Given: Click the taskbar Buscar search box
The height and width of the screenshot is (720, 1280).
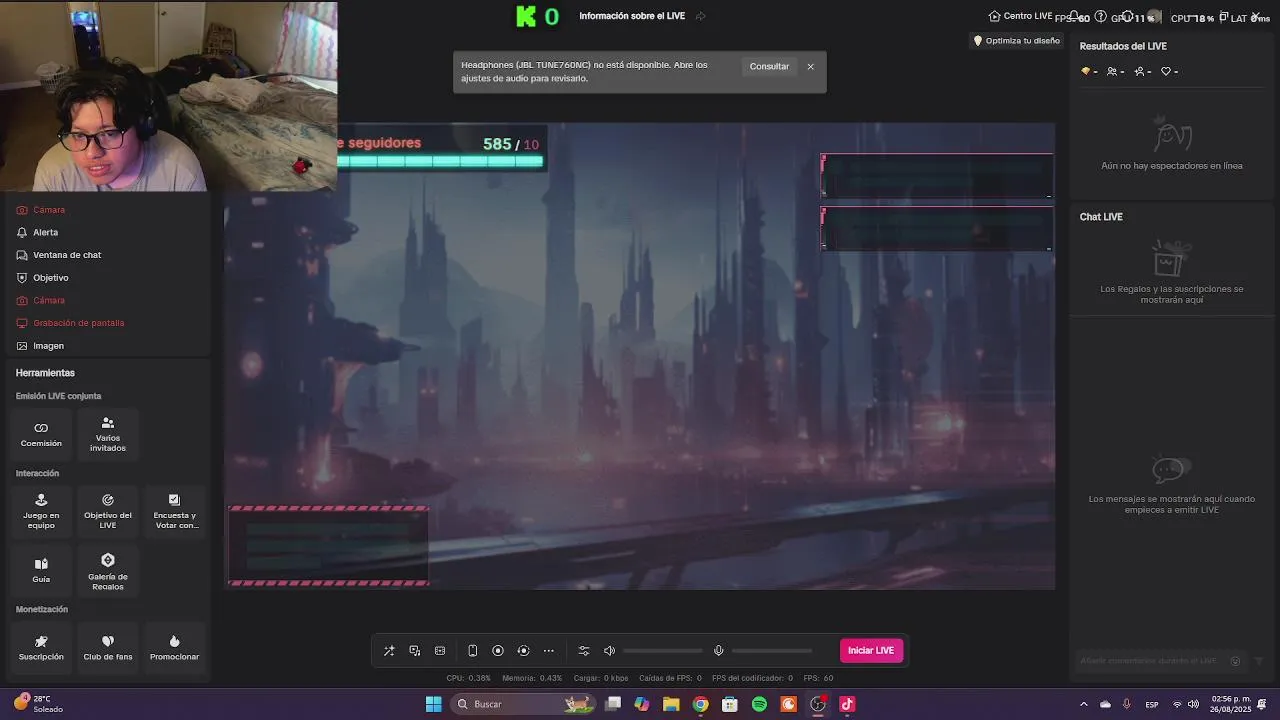Looking at the screenshot, I should 524,704.
